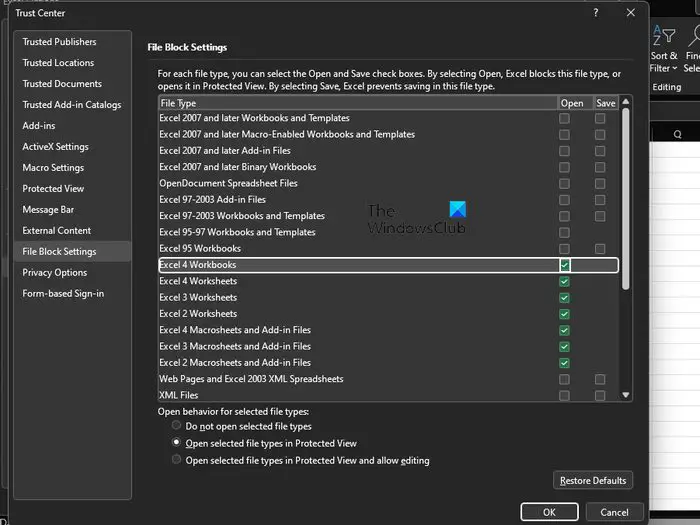Check Open for OpenDocument Spreadsheet Files
Viewport: 700px width, 525px height.
564,183
